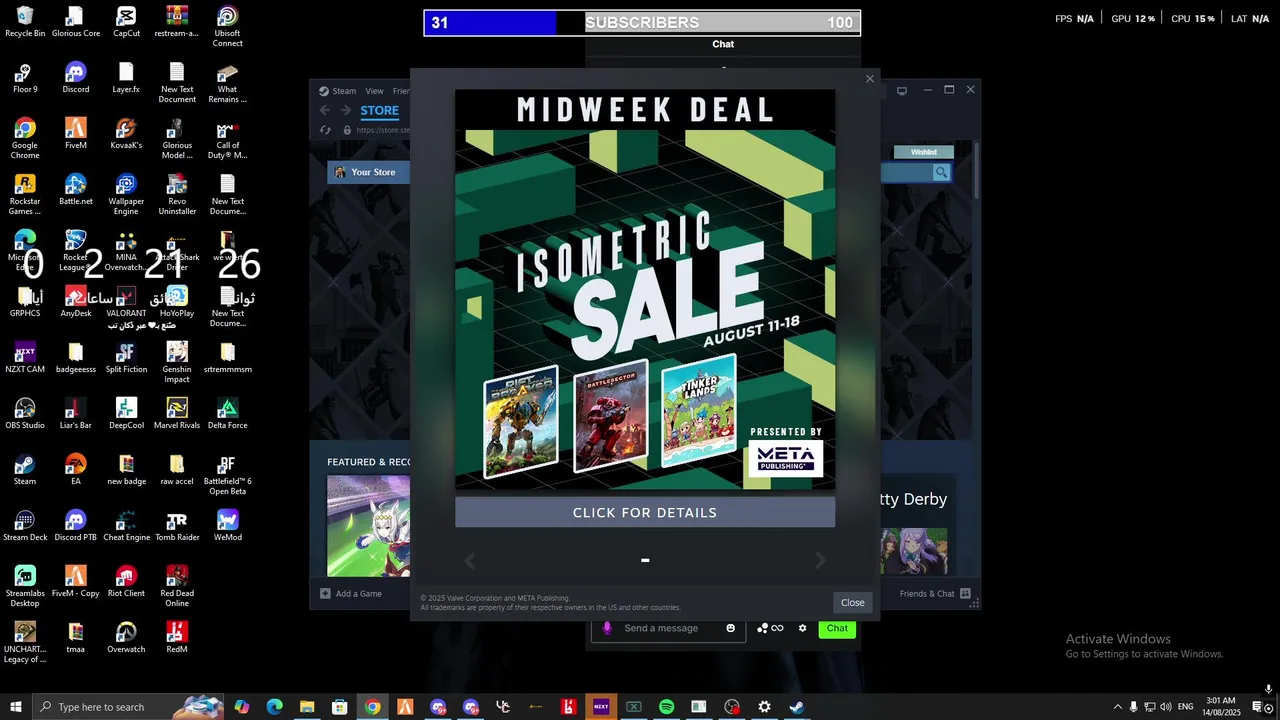Viewport: 1280px width, 720px height.
Task: Launch OBS Studio desktop icon
Action: [x=25, y=414]
